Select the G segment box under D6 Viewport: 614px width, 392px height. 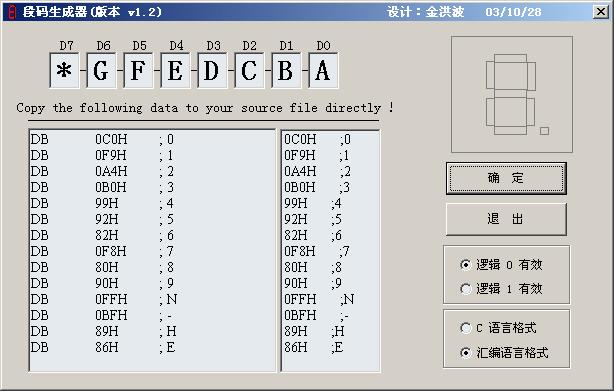[x=101, y=71]
